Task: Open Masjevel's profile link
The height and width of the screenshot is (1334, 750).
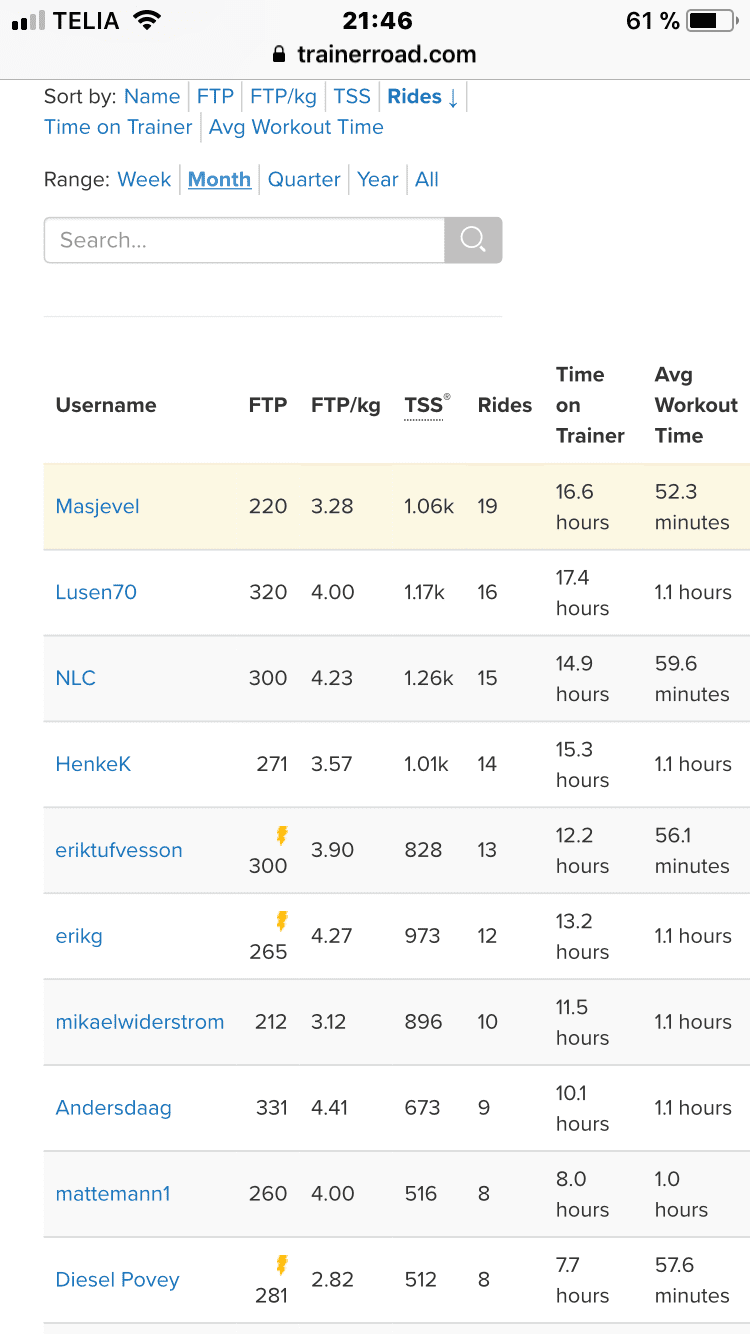Action: tap(97, 507)
